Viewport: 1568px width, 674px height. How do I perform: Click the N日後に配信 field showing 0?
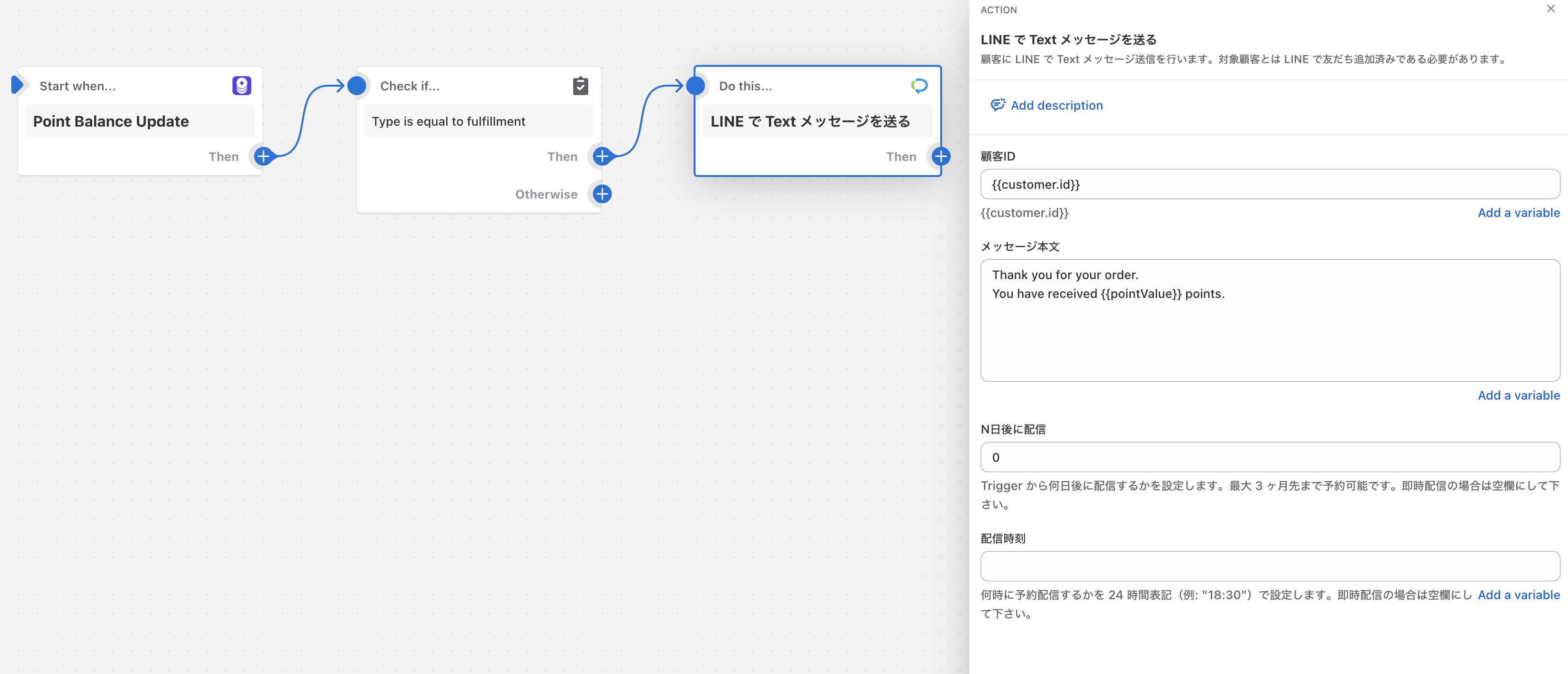tap(1270, 457)
